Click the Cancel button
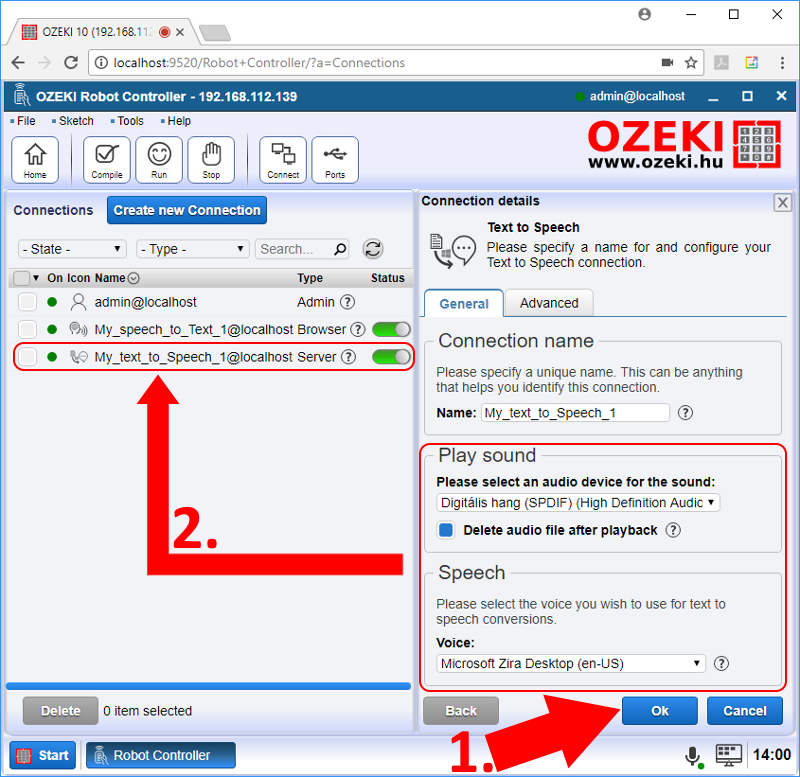Viewport: 800px width, 777px height. pos(745,711)
